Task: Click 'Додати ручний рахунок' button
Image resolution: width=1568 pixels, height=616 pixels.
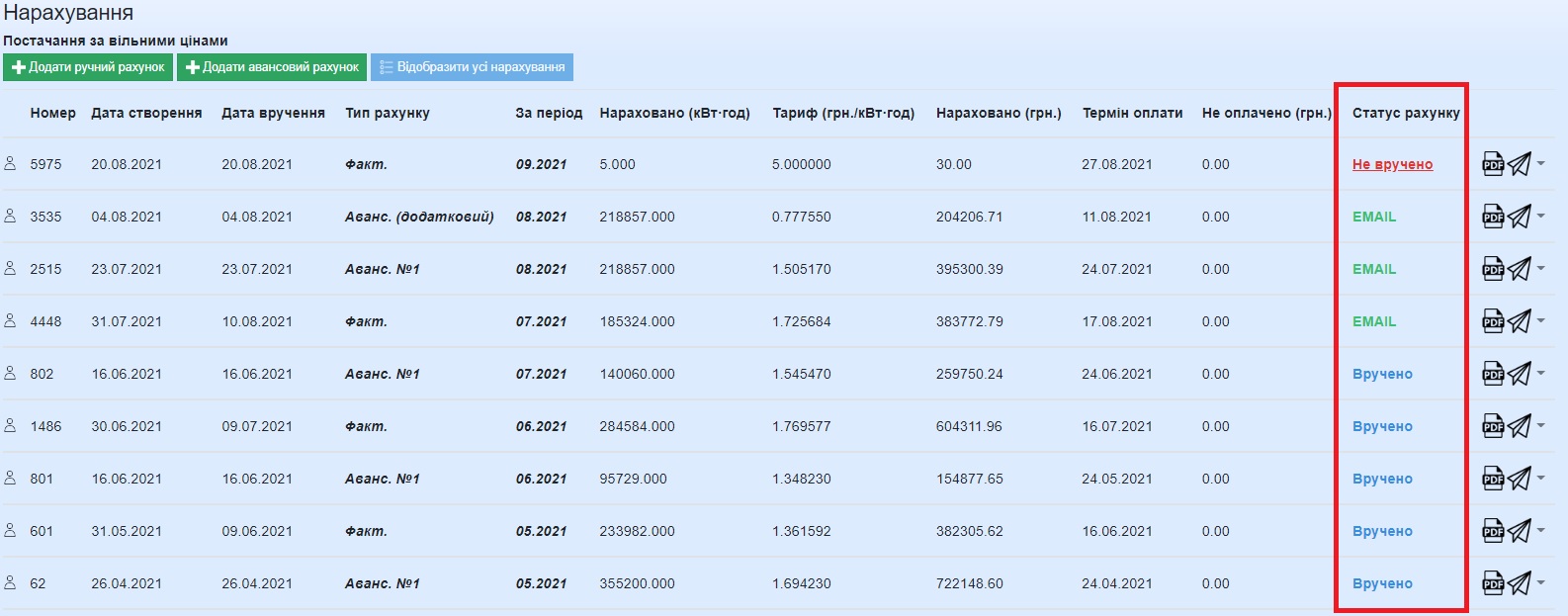Action: [88, 67]
